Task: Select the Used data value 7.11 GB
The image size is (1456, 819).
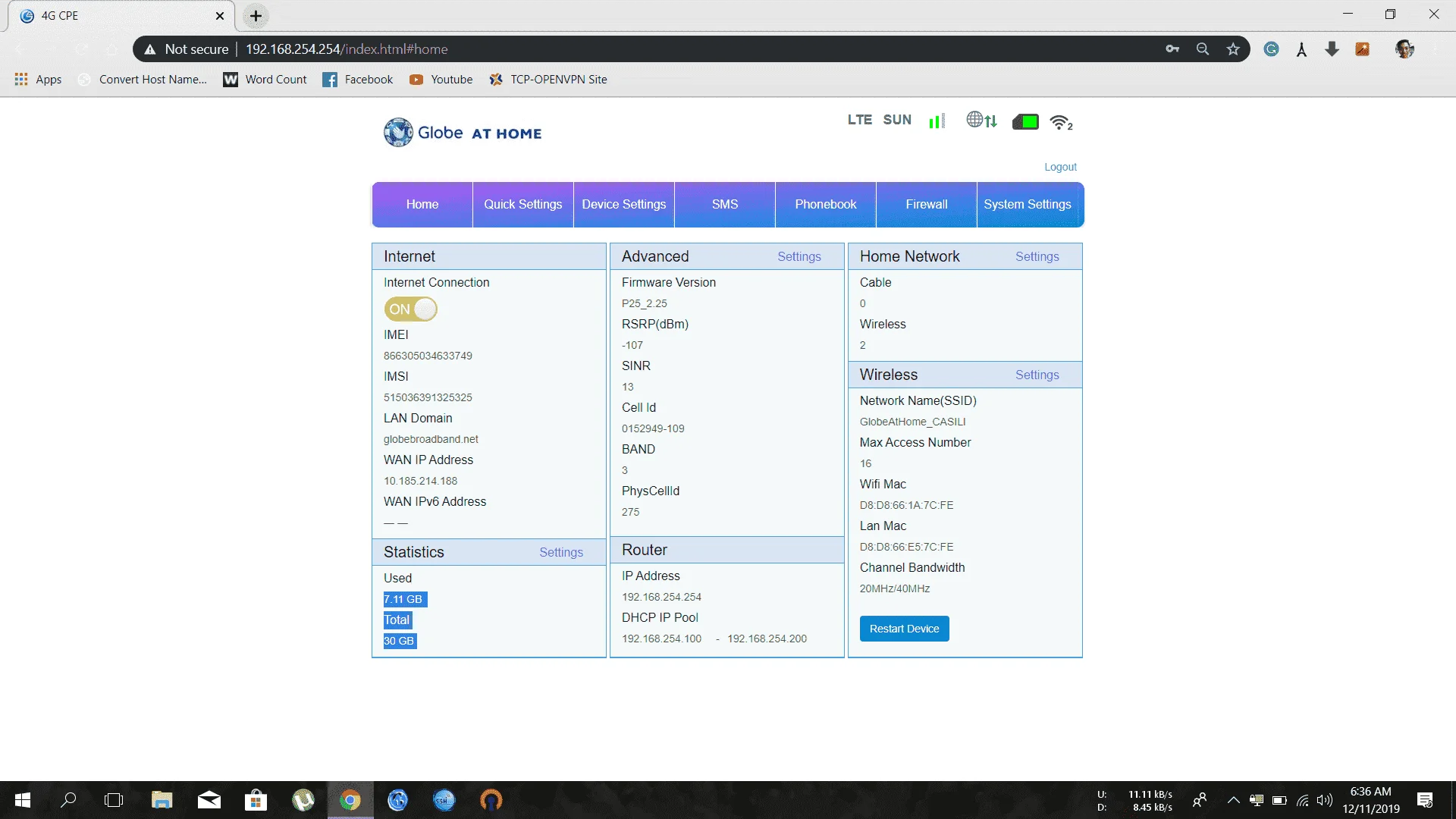Action: tap(405, 599)
